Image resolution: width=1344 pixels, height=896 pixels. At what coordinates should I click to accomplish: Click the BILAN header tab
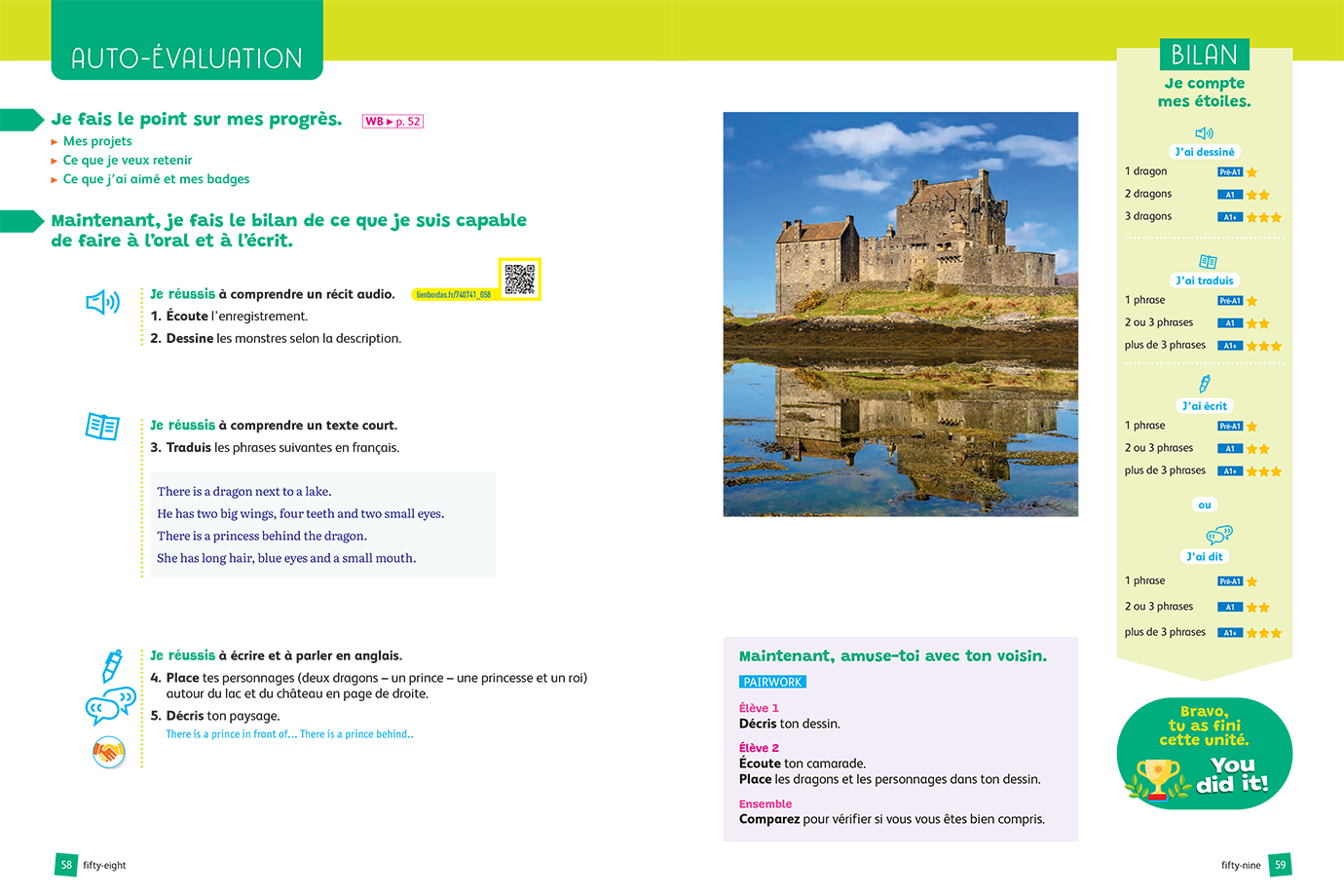tap(1205, 55)
